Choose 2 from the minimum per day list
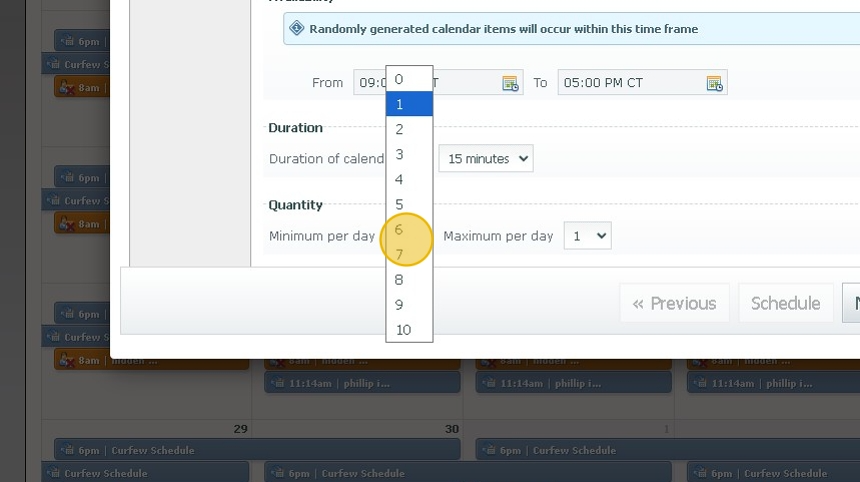This screenshot has height=482, width=860. (x=409, y=129)
